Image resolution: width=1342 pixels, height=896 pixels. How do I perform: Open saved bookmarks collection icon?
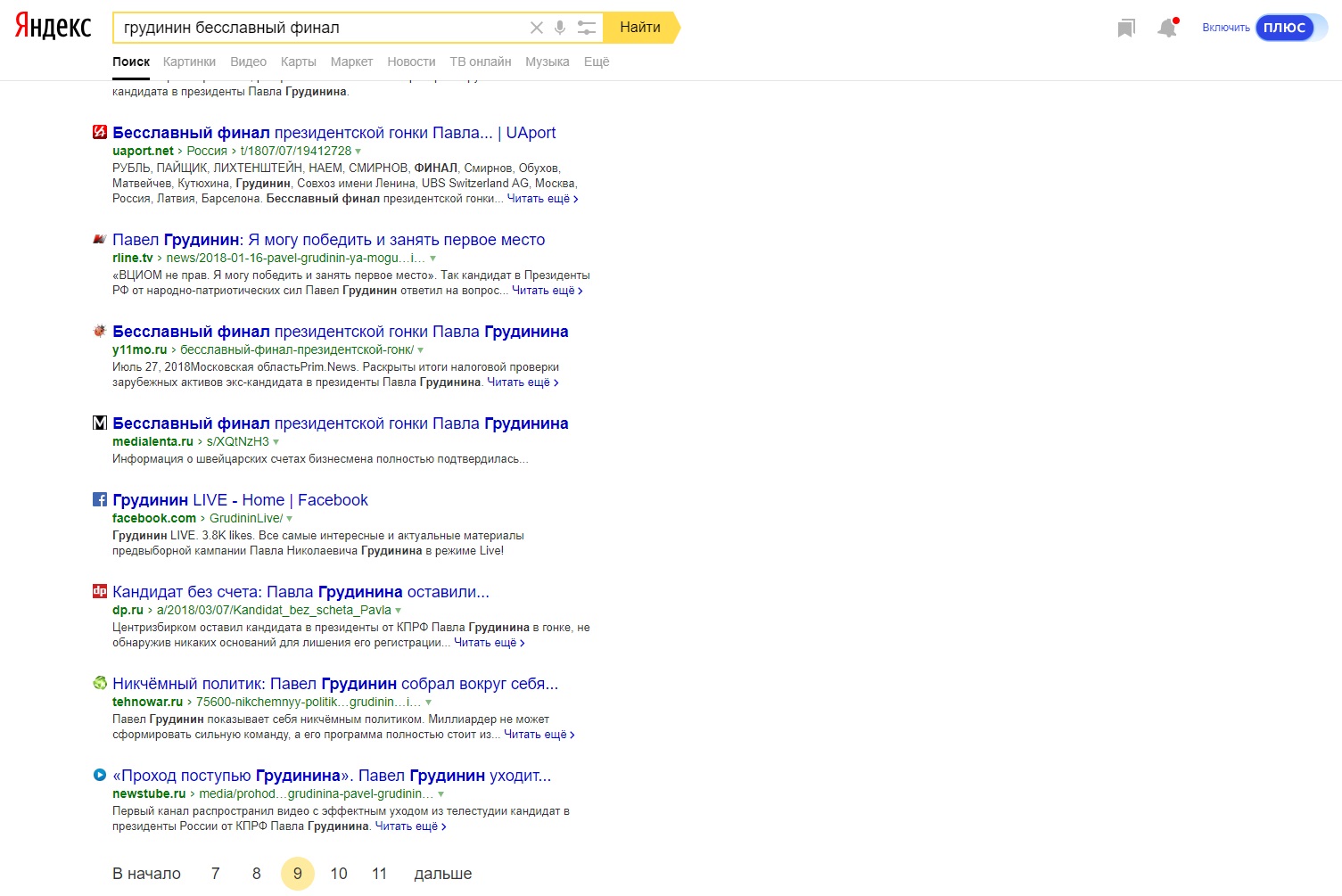point(1126,29)
